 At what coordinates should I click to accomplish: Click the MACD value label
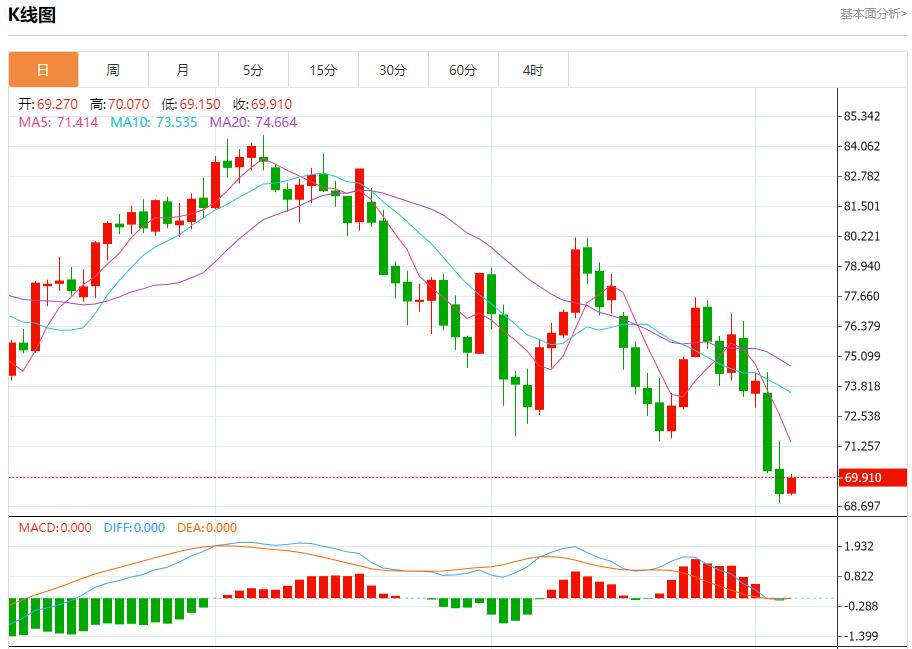pos(55,528)
